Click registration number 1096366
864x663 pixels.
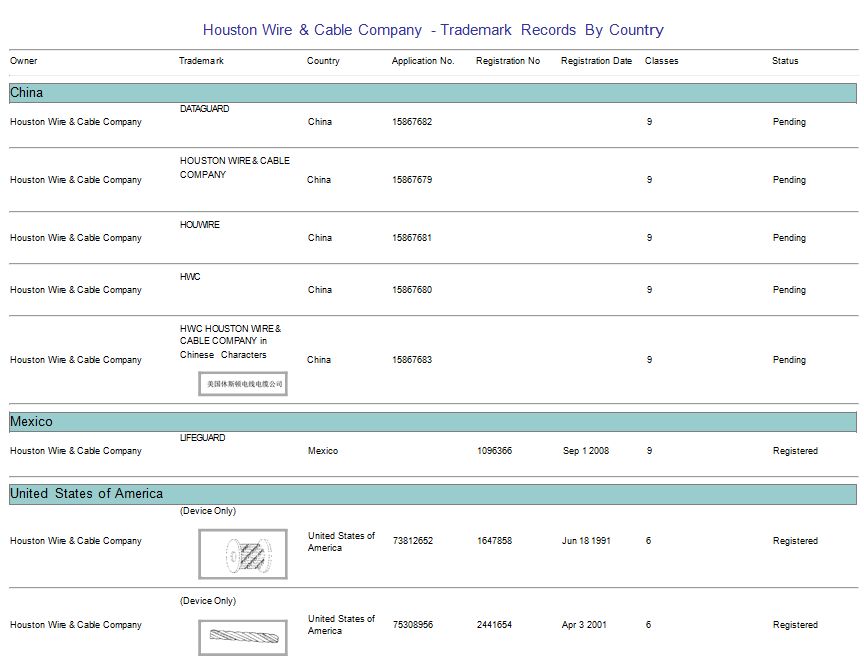(x=494, y=451)
